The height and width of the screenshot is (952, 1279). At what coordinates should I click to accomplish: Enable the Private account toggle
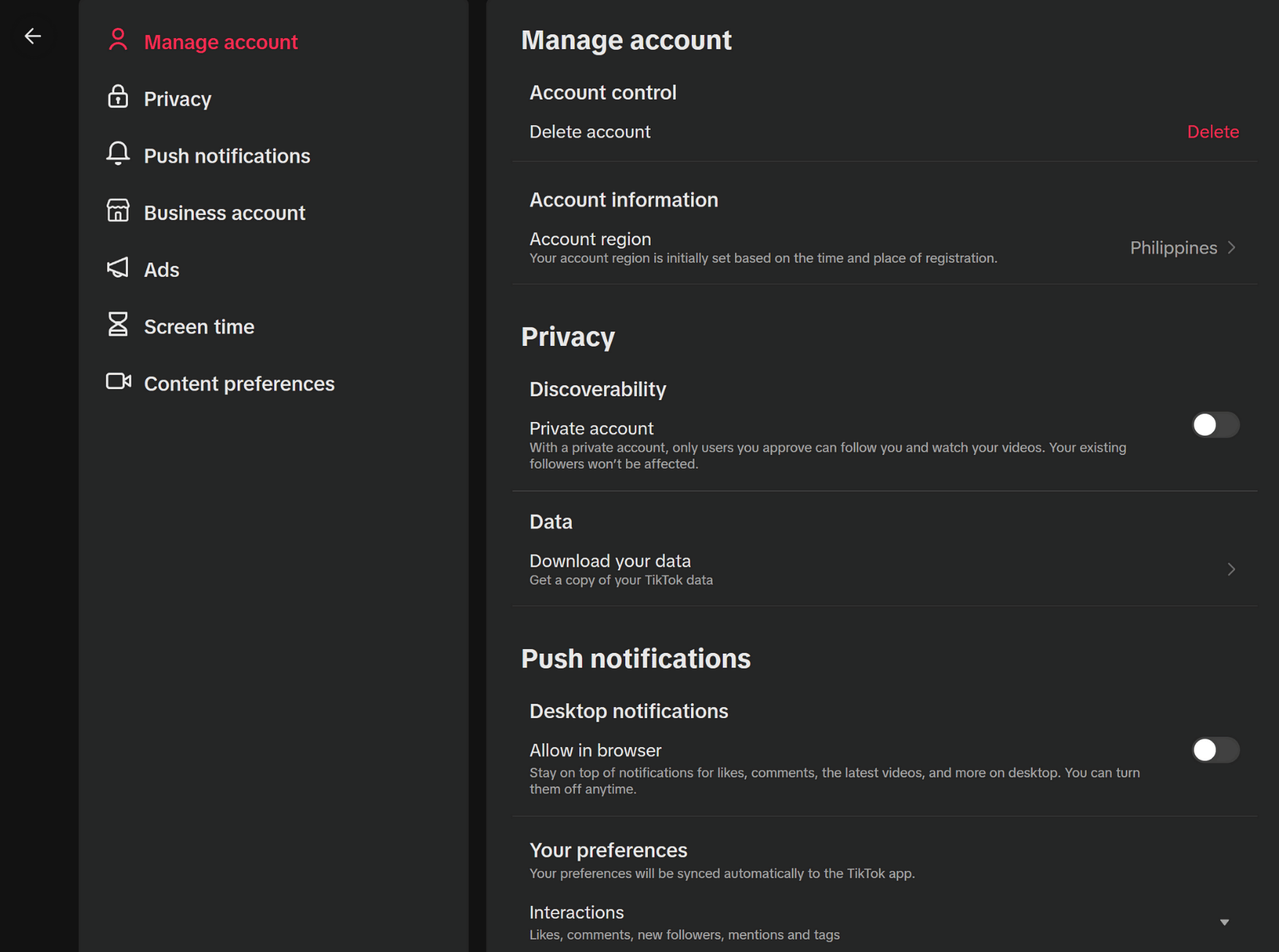tap(1215, 425)
